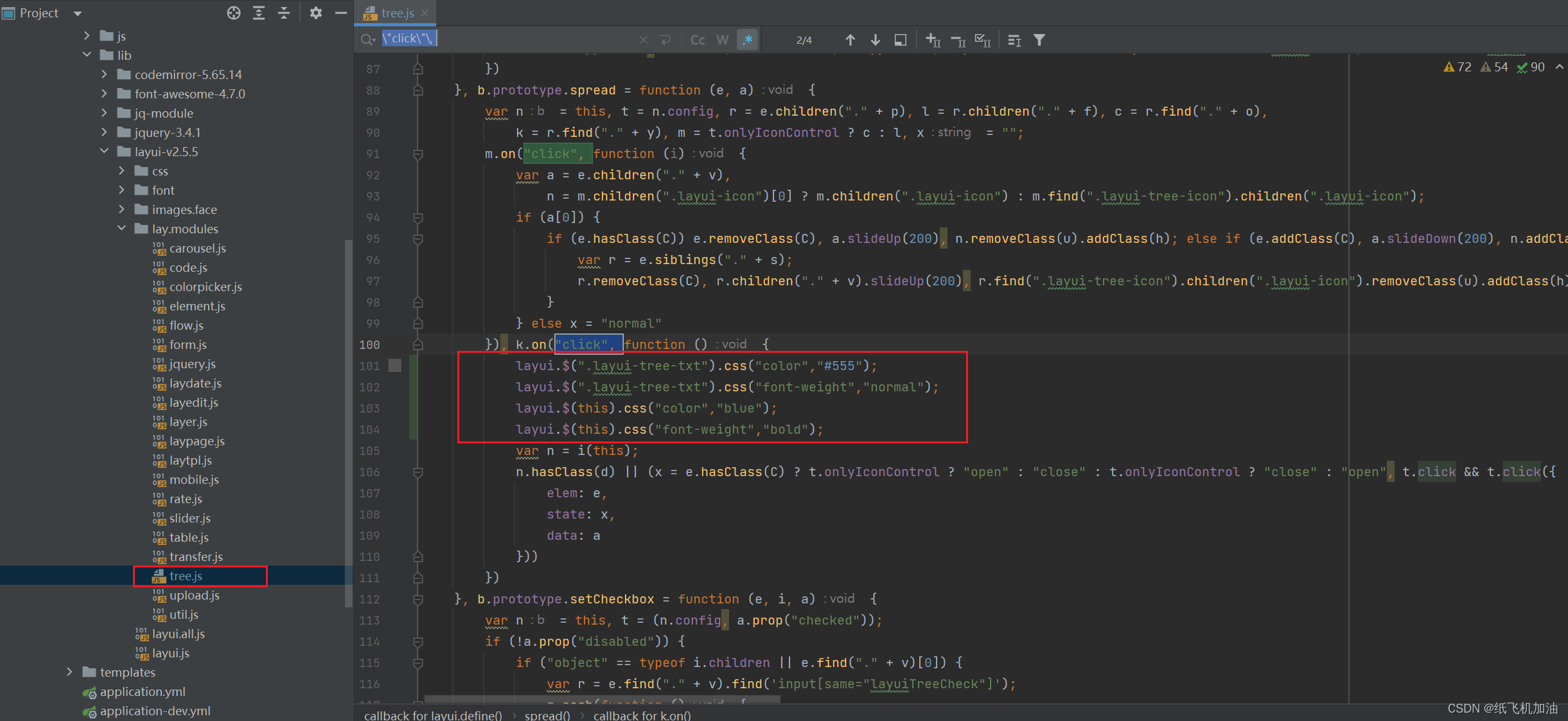Collapse all in the Project panel
Image resolution: width=1568 pixels, height=721 pixels.
point(284,13)
